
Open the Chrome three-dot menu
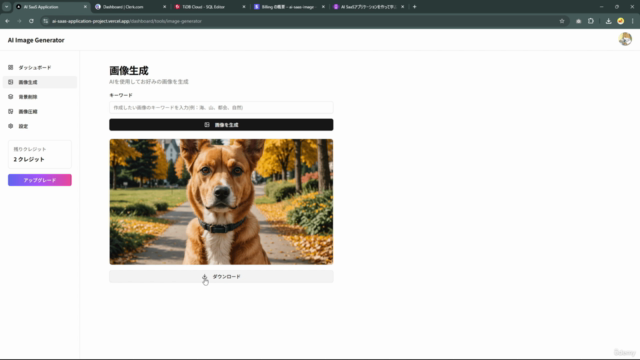point(633,21)
